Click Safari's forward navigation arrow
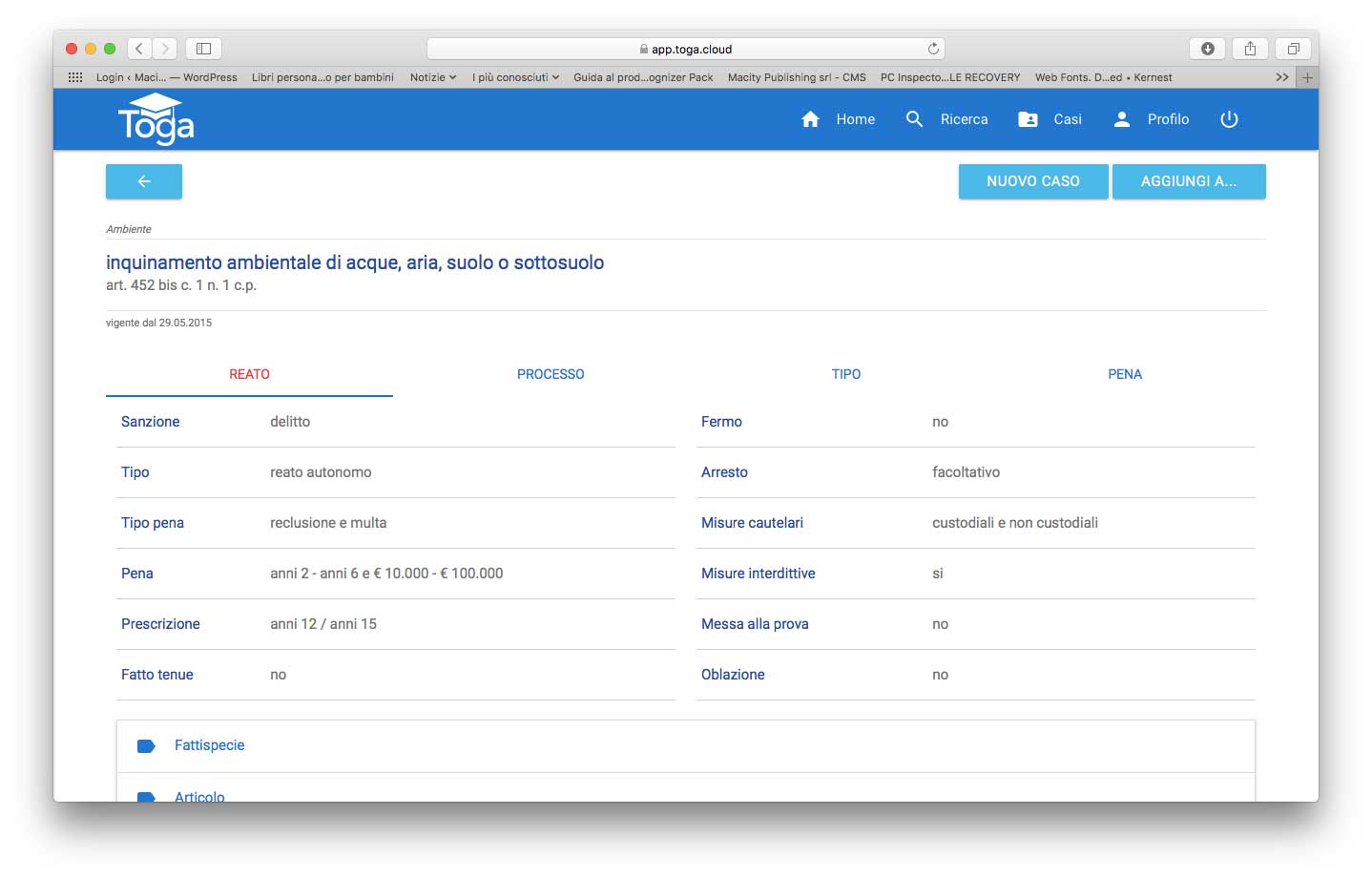Screen dimensions: 1372x878 click(x=164, y=48)
